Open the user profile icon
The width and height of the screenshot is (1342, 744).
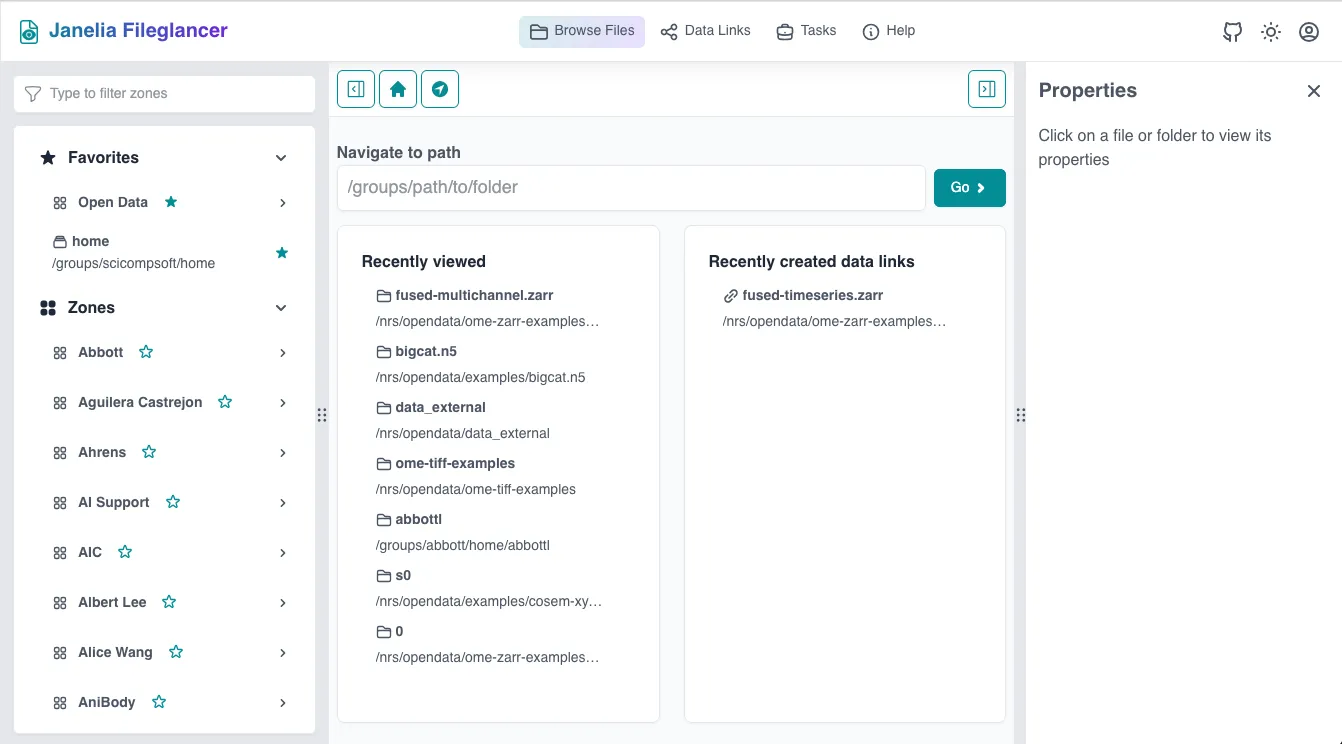click(1308, 32)
